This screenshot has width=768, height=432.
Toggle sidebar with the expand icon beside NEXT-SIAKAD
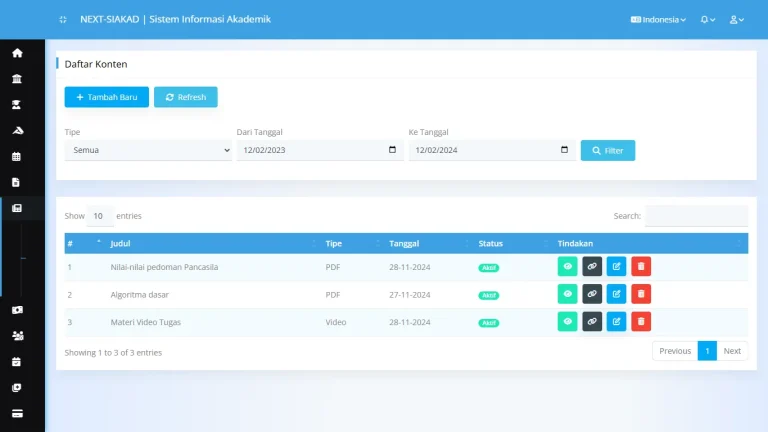coord(63,19)
